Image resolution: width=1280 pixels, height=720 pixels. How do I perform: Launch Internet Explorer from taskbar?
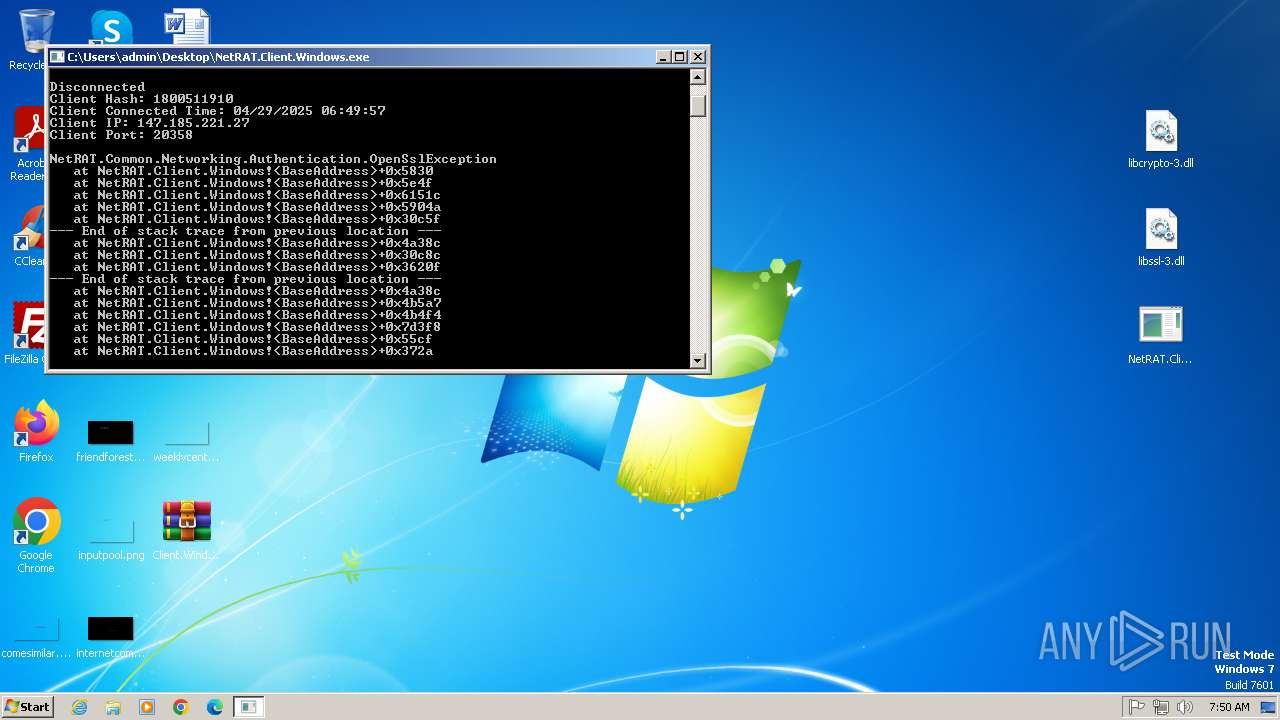pos(80,707)
